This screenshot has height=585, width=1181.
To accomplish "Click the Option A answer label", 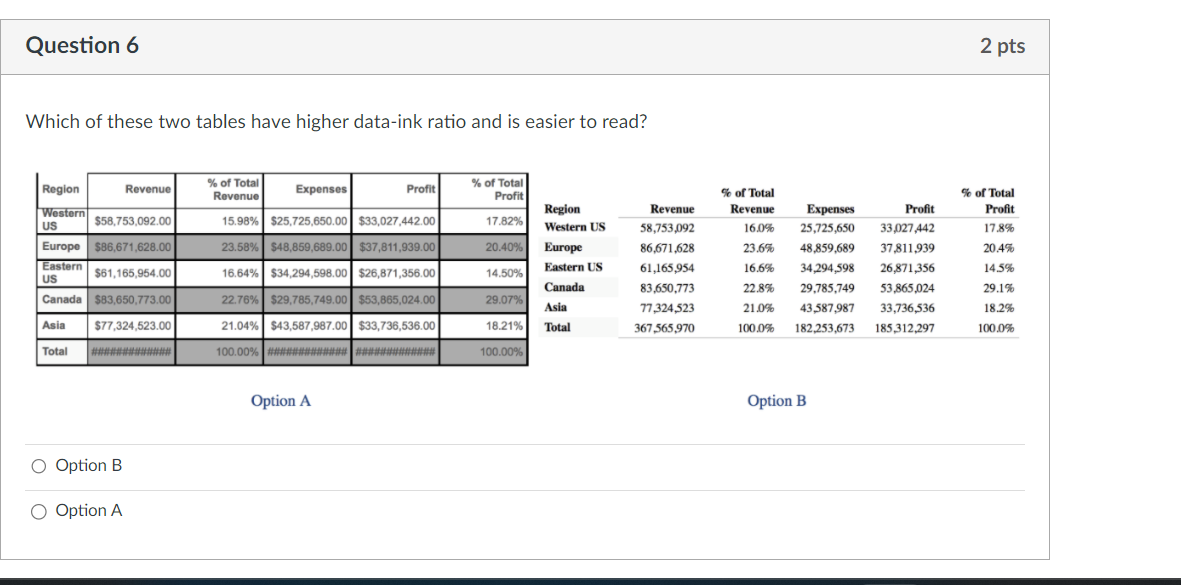I will (89, 510).
